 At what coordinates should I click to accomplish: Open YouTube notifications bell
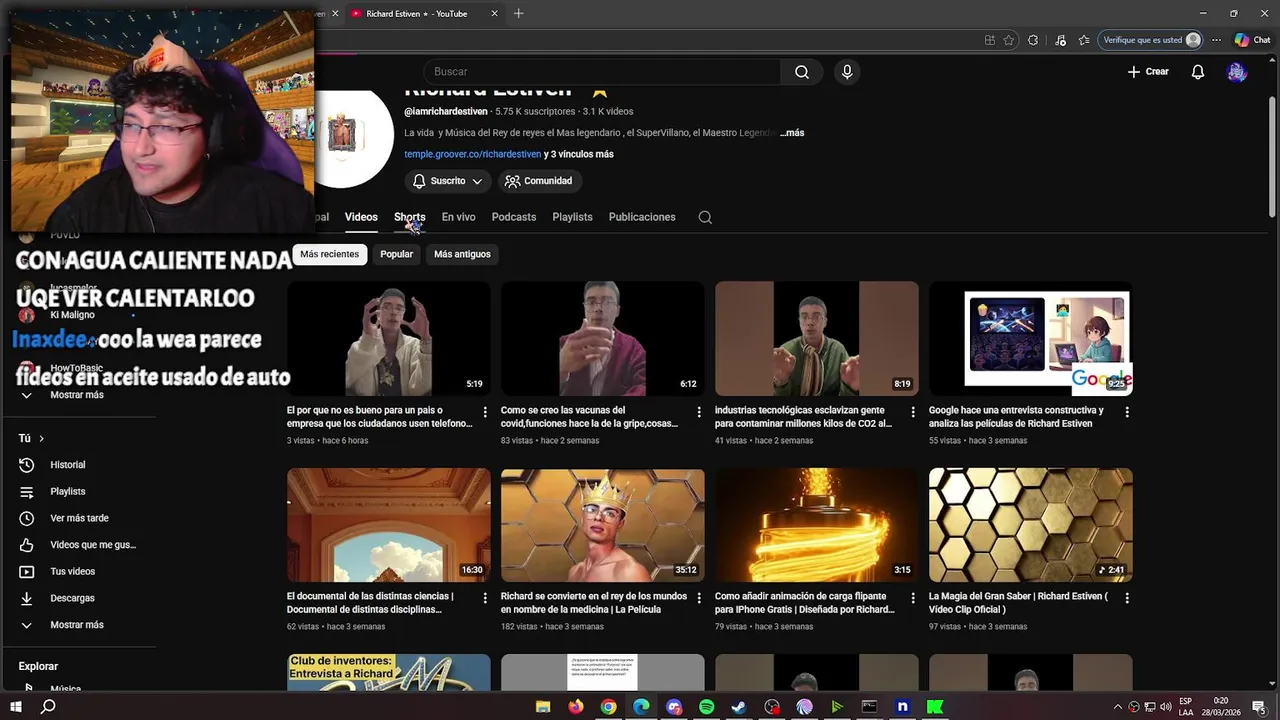pos(1197,72)
